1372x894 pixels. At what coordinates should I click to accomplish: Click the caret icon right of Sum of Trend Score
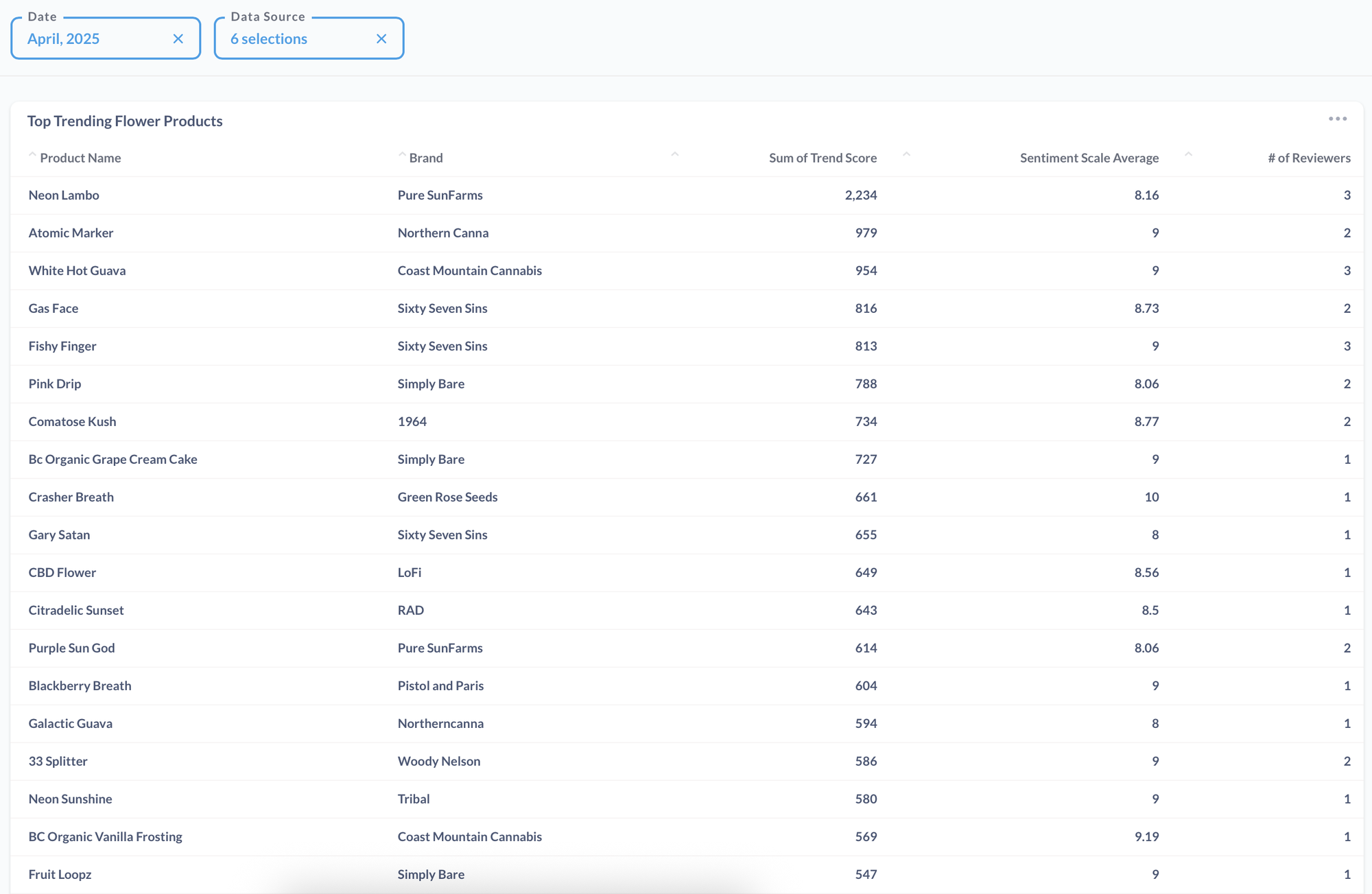pyautogui.click(x=906, y=155)
